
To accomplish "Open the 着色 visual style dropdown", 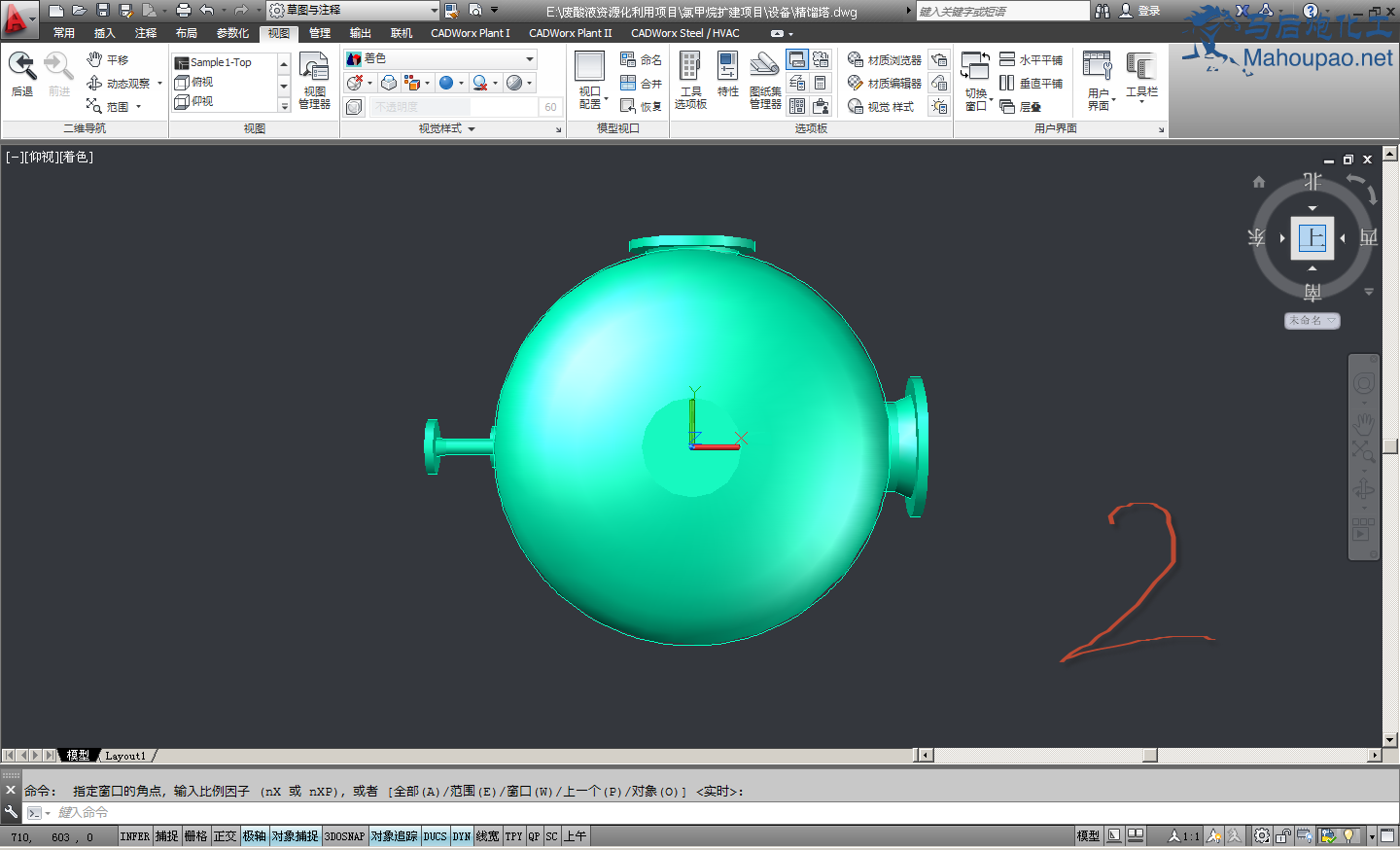I will [x=440, y=59].
